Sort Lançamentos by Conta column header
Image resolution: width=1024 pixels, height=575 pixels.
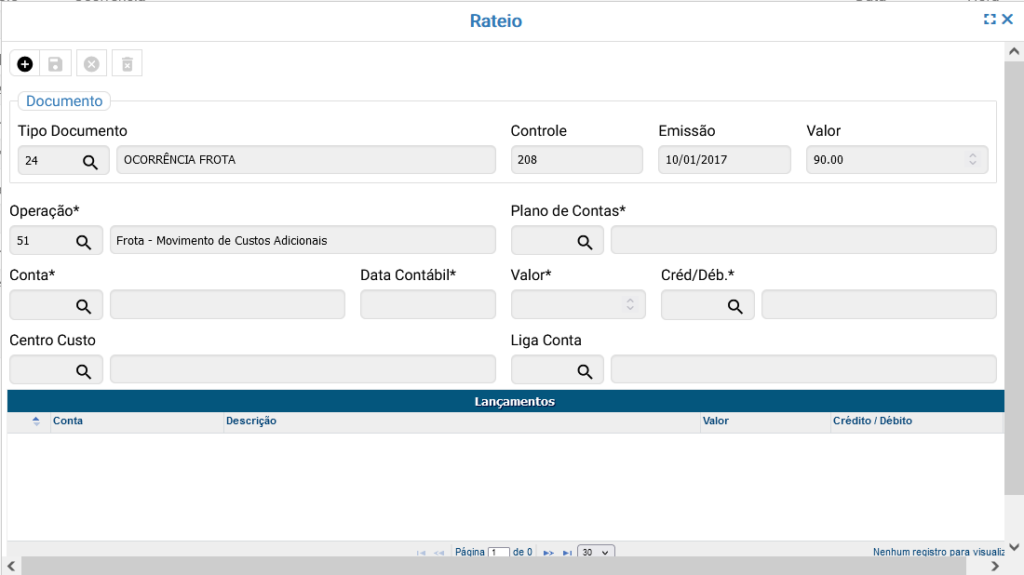point(68,421)
